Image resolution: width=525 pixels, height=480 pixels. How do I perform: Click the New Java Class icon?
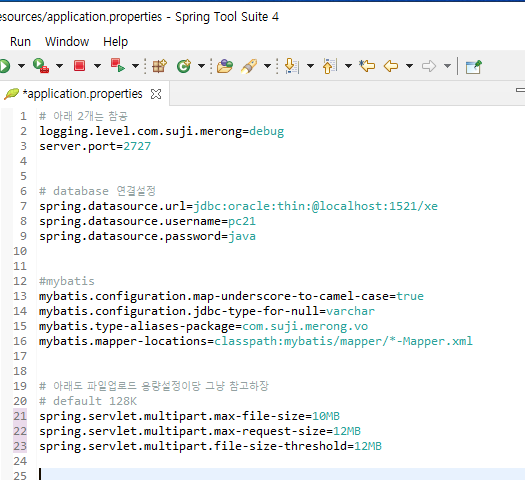pos(184,66)
